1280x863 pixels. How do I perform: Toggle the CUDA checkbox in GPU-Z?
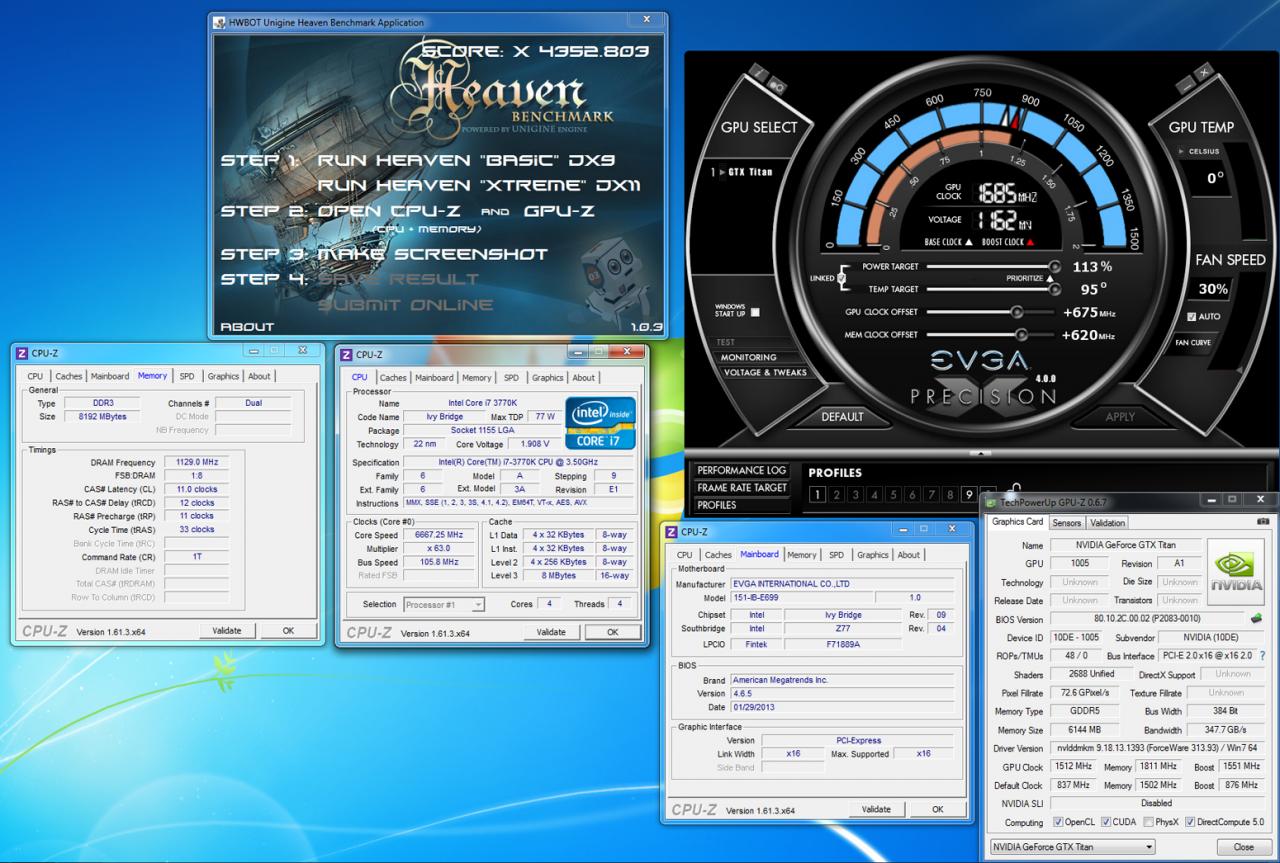pyautogui.click(x=1106, y=822)
